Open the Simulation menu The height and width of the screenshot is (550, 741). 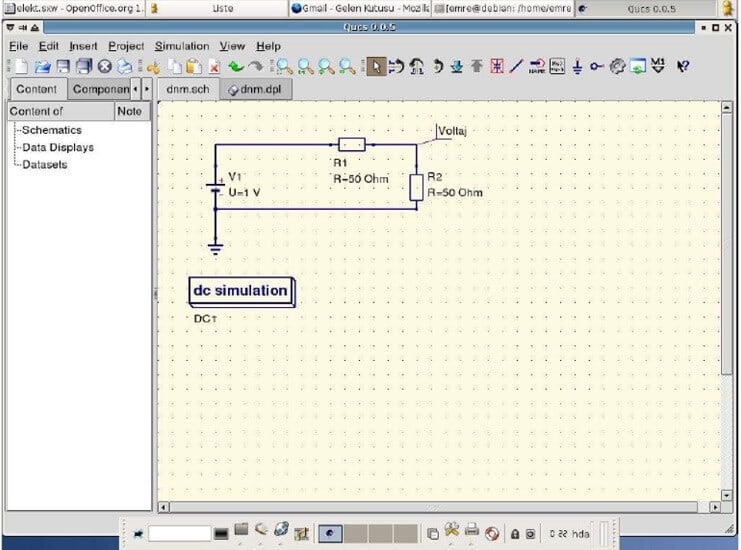click(x=182, y=46)
